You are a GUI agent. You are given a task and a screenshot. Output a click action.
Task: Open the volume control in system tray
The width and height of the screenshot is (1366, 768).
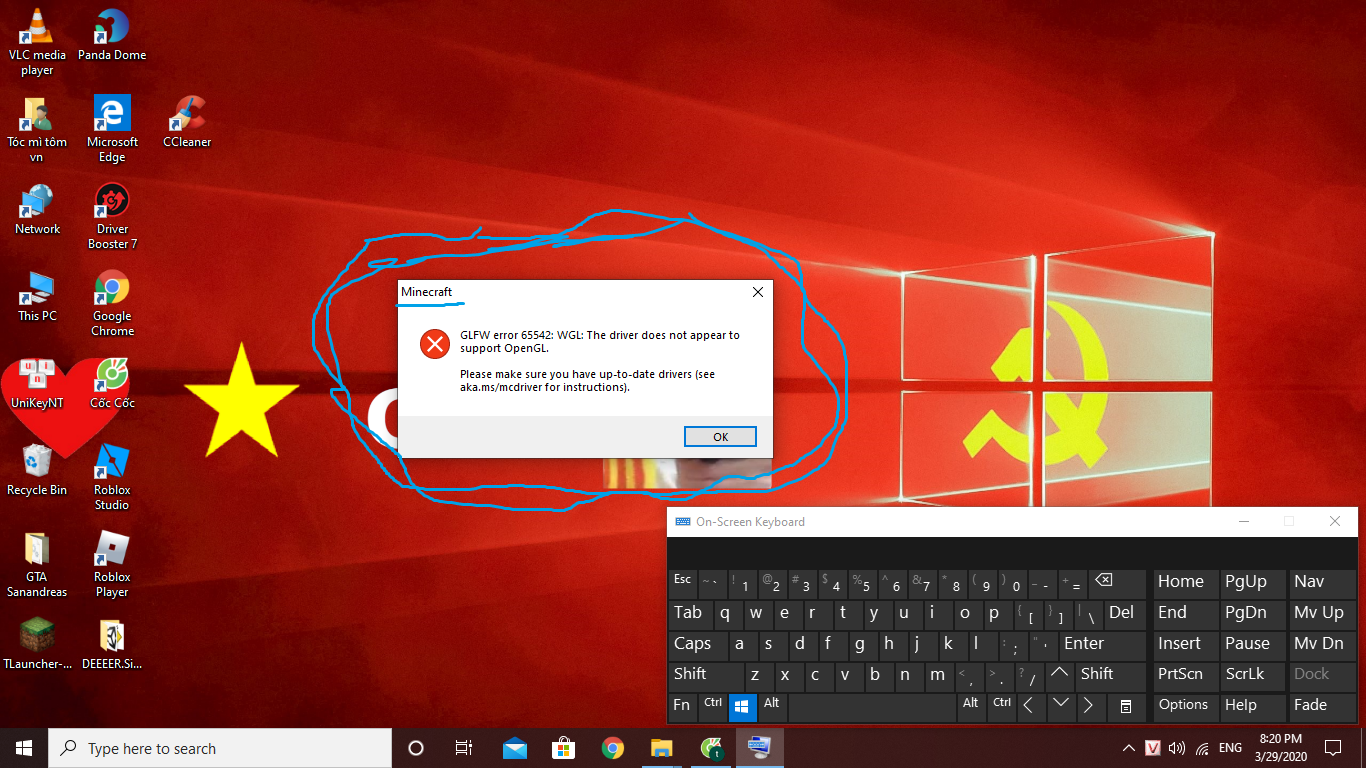tap(1177, 748)
